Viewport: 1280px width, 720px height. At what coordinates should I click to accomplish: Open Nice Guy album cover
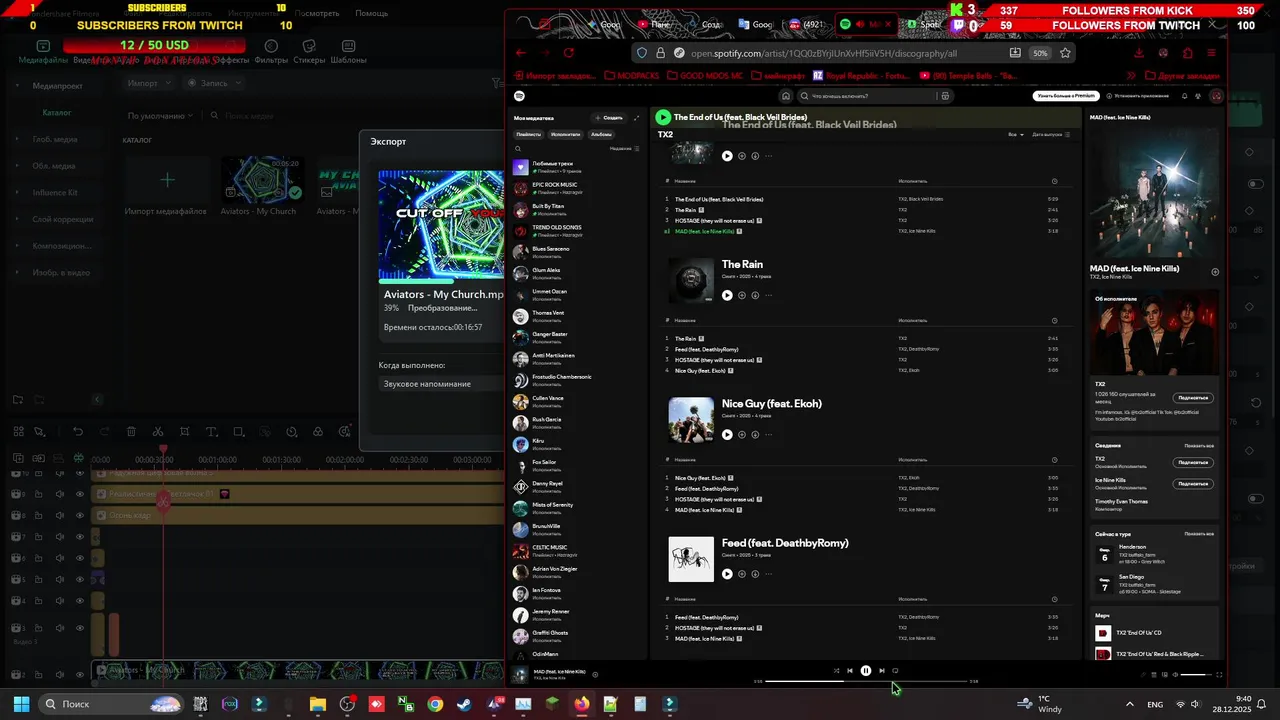pos(691,420)
